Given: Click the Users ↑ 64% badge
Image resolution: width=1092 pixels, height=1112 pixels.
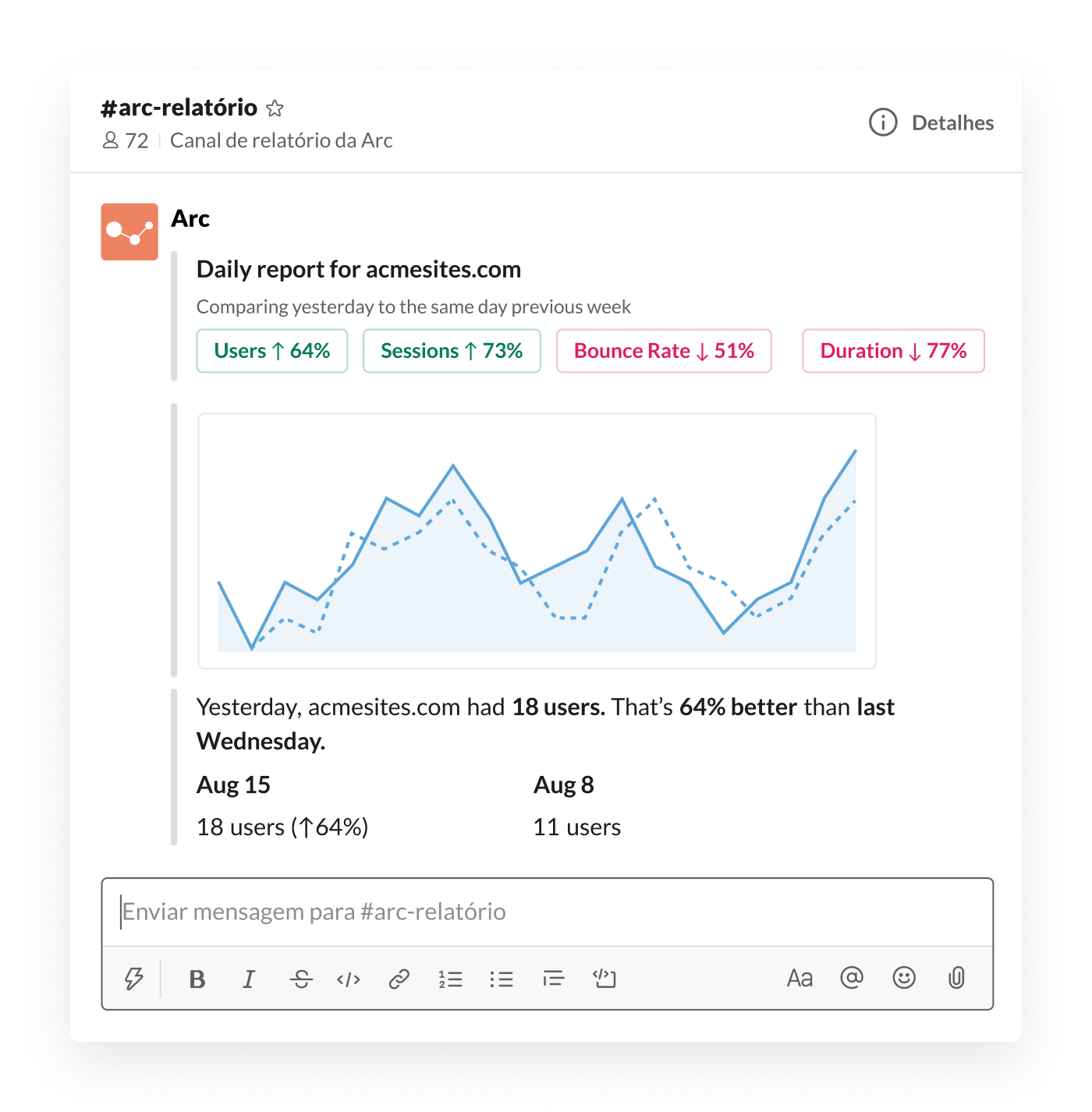Looking at the screenshot, I should click(272, 351).
